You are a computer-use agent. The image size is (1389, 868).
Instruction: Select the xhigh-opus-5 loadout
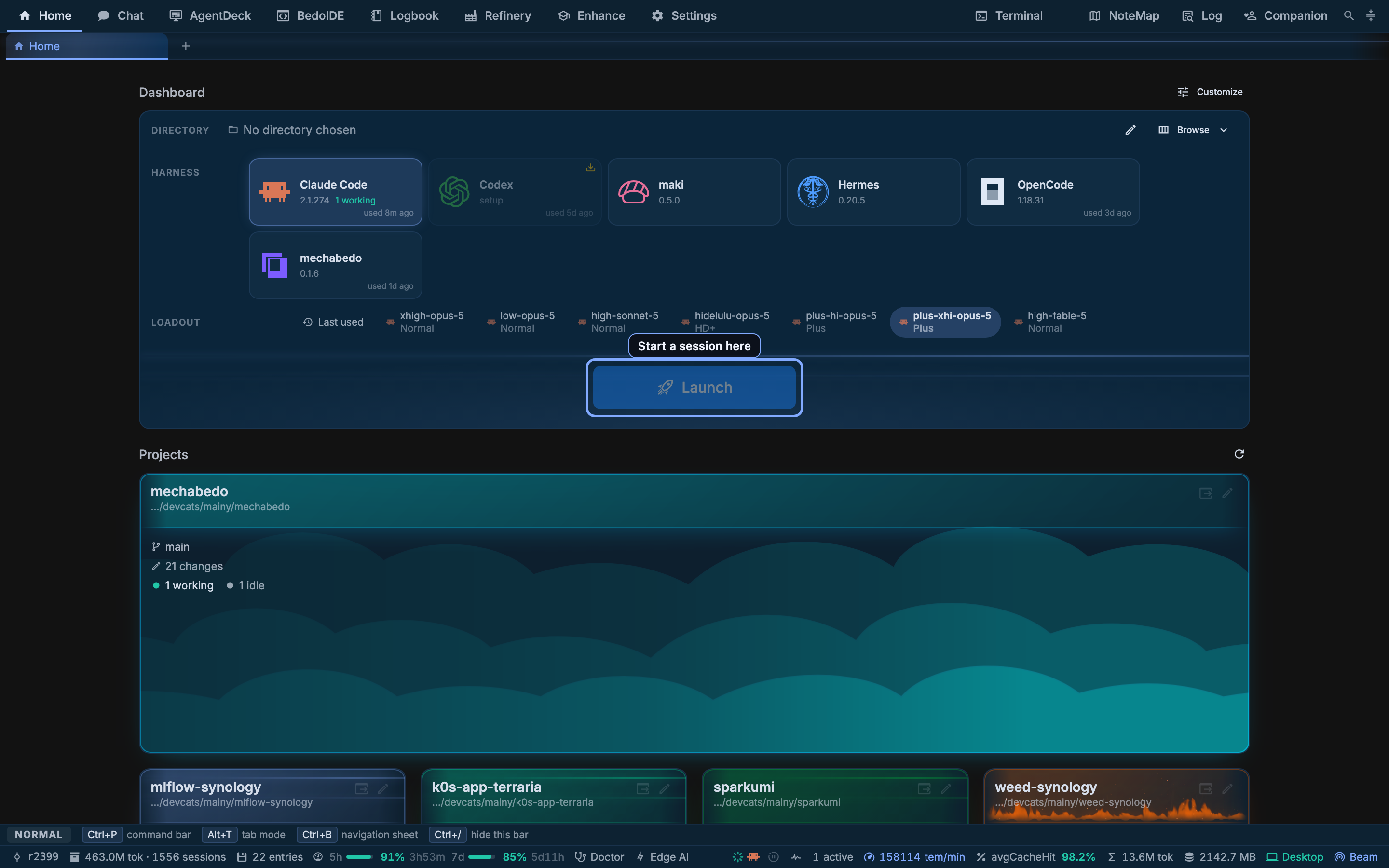tap(425, 322)
